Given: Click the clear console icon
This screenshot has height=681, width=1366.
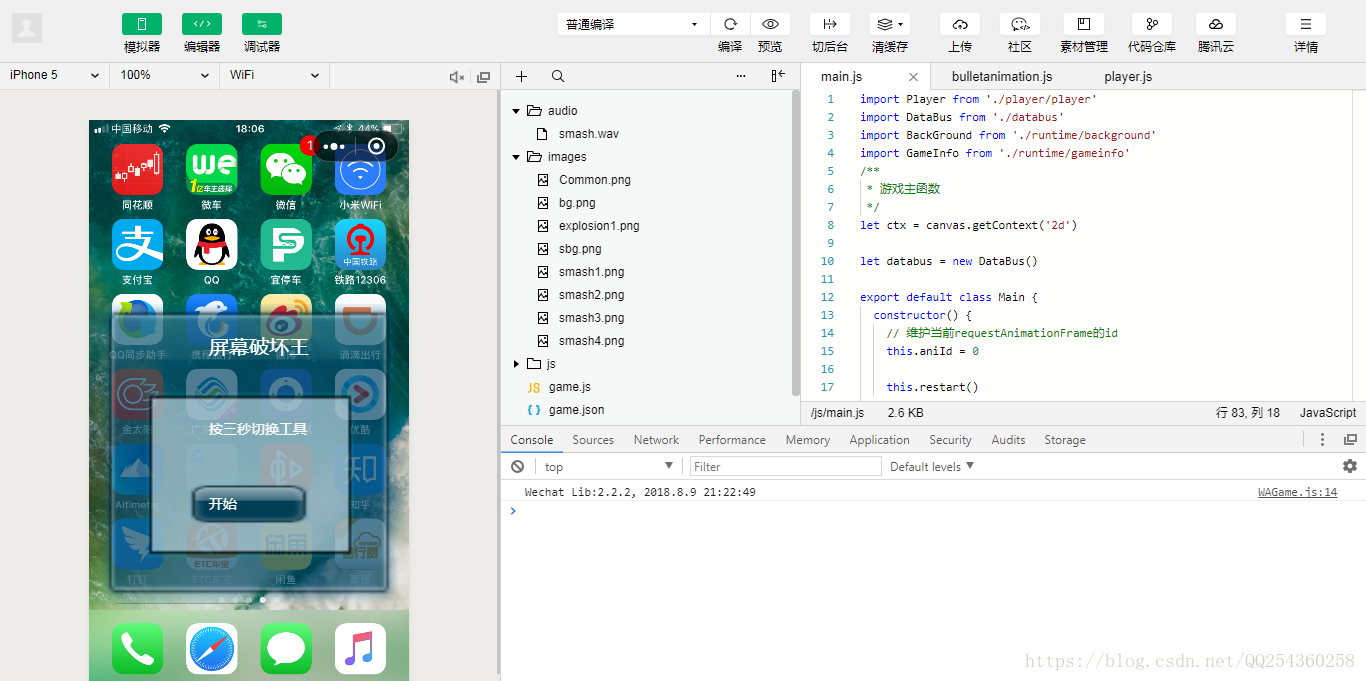Looking at the screenshot, I should tap(517, 467).
